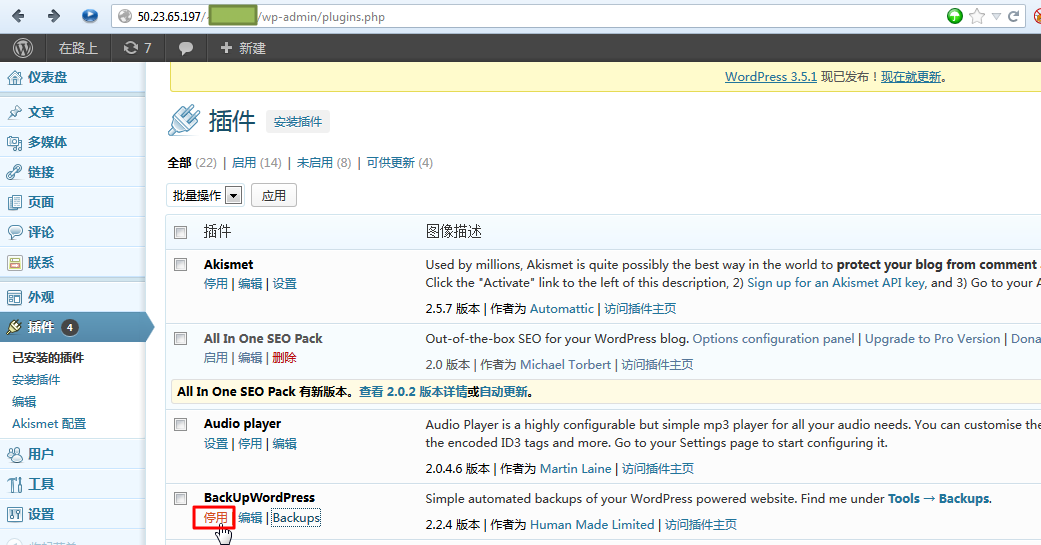Screen dimensions: 1041x545
Task: Click 设置 under Akismet
Action: [x=285, y=283]
